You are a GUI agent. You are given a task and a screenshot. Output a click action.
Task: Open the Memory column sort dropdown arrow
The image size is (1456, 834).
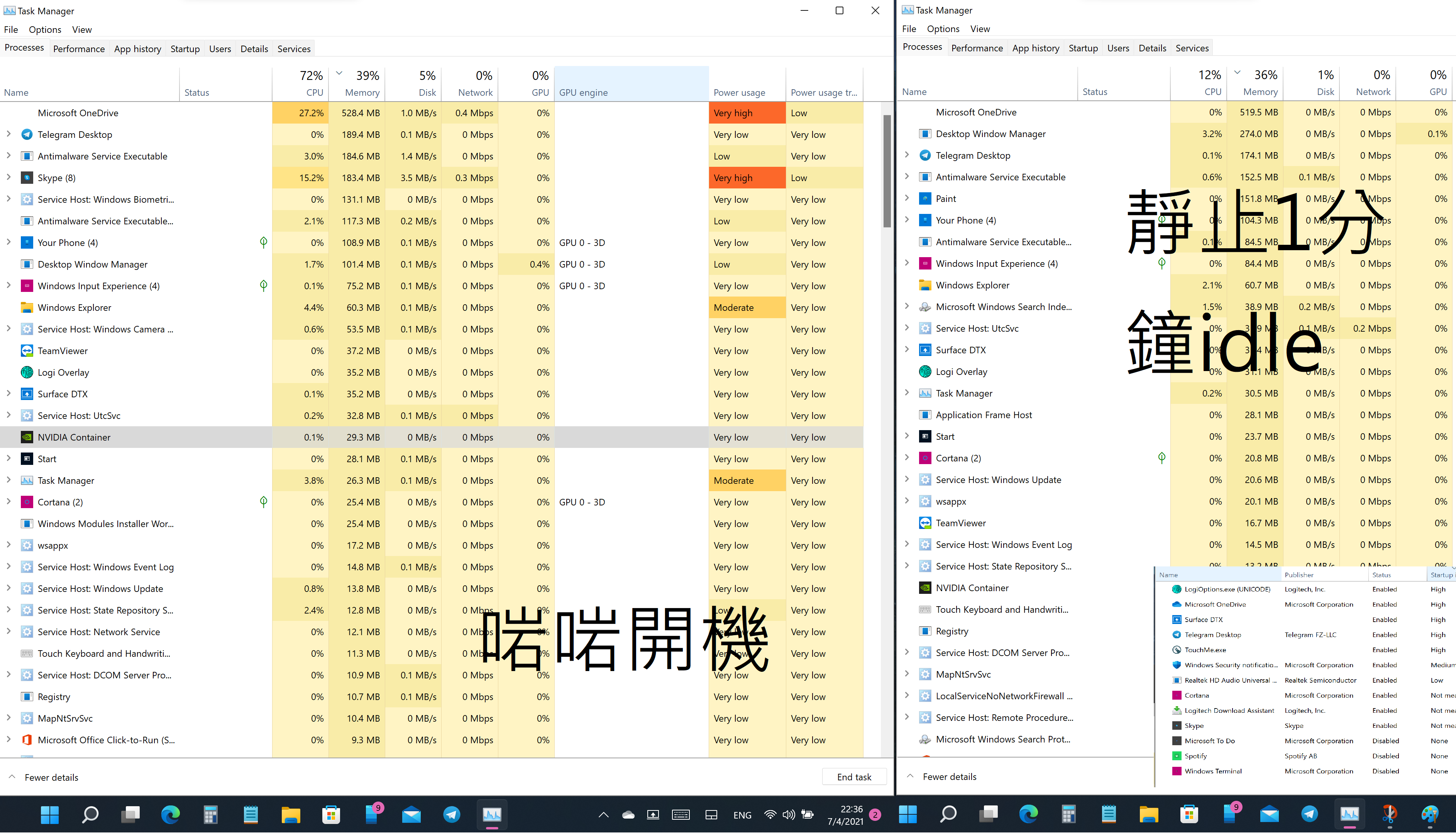(x=339, y=73)
